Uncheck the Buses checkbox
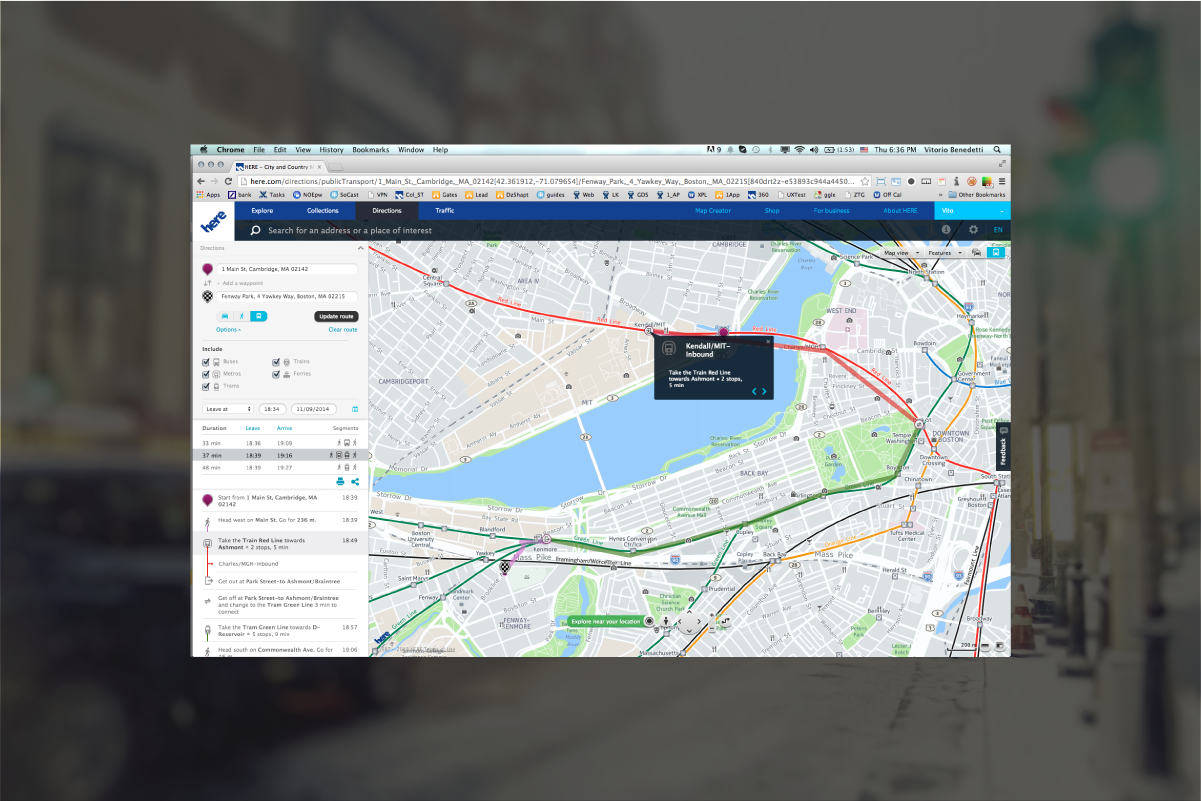The height and width of the screenshot is (801, 1201). (x=205, y=361)
